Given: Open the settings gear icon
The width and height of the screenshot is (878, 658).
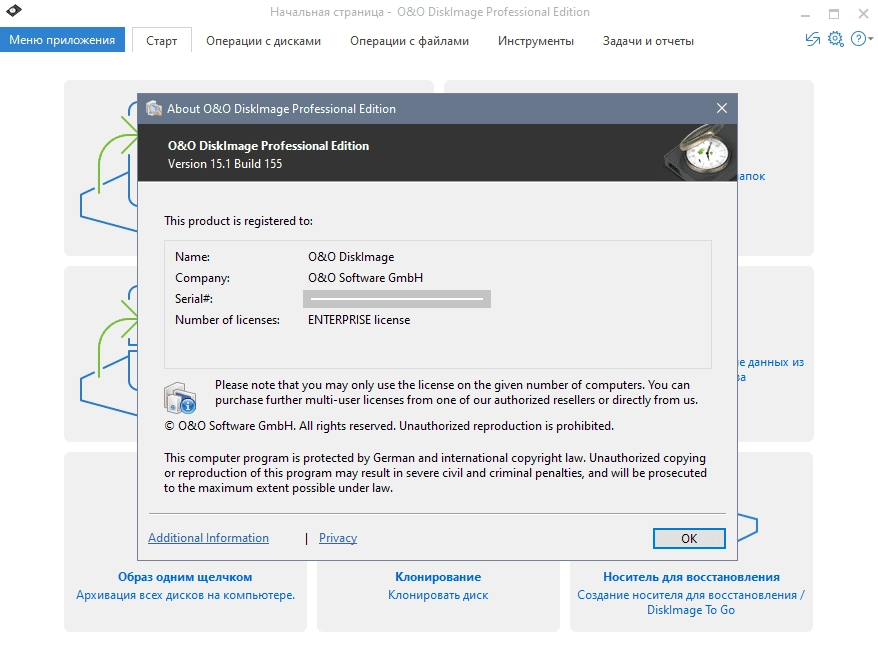Looking at the screenshot, I should [835, 39].
